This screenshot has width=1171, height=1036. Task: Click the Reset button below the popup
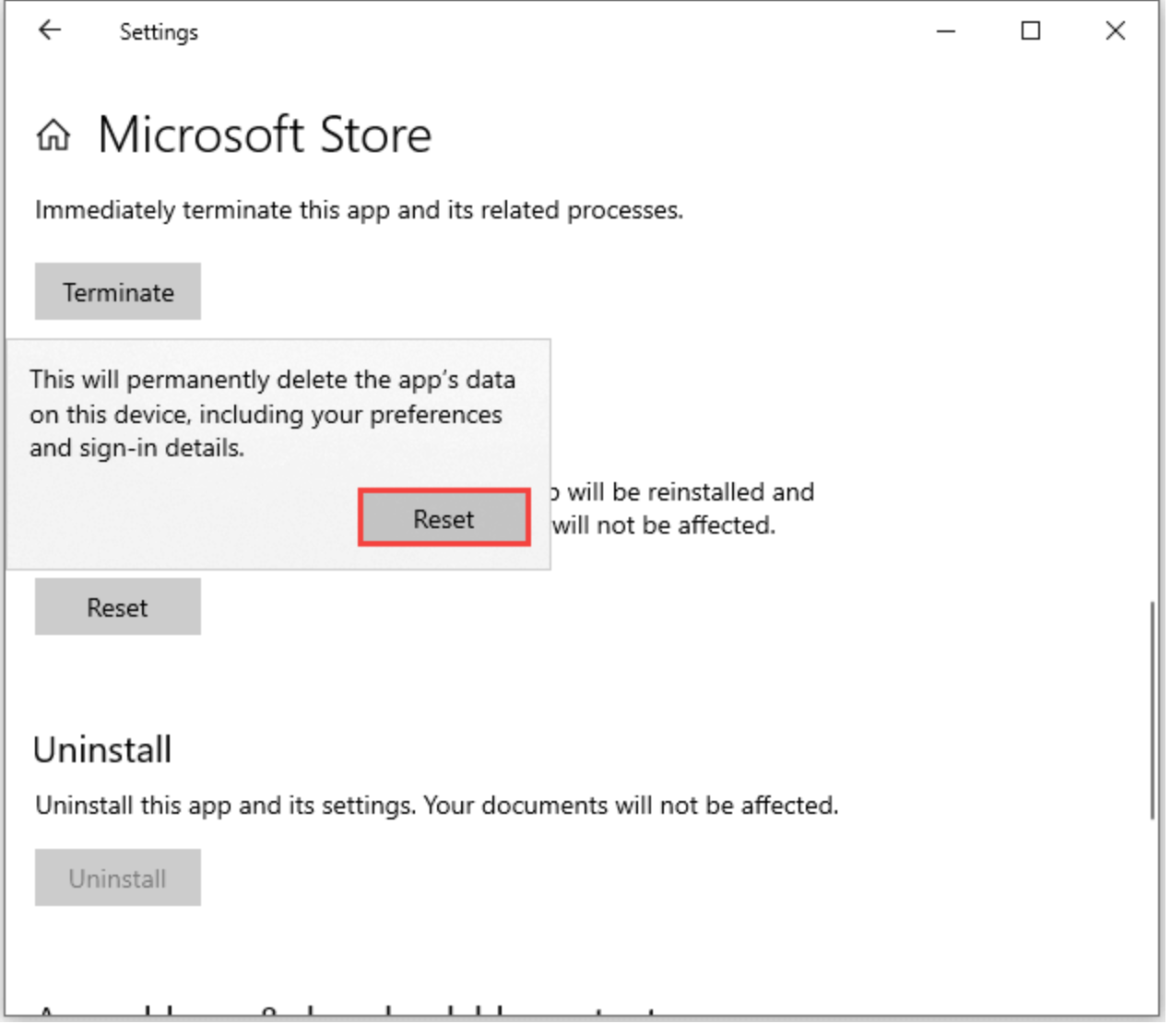[118, 607]
